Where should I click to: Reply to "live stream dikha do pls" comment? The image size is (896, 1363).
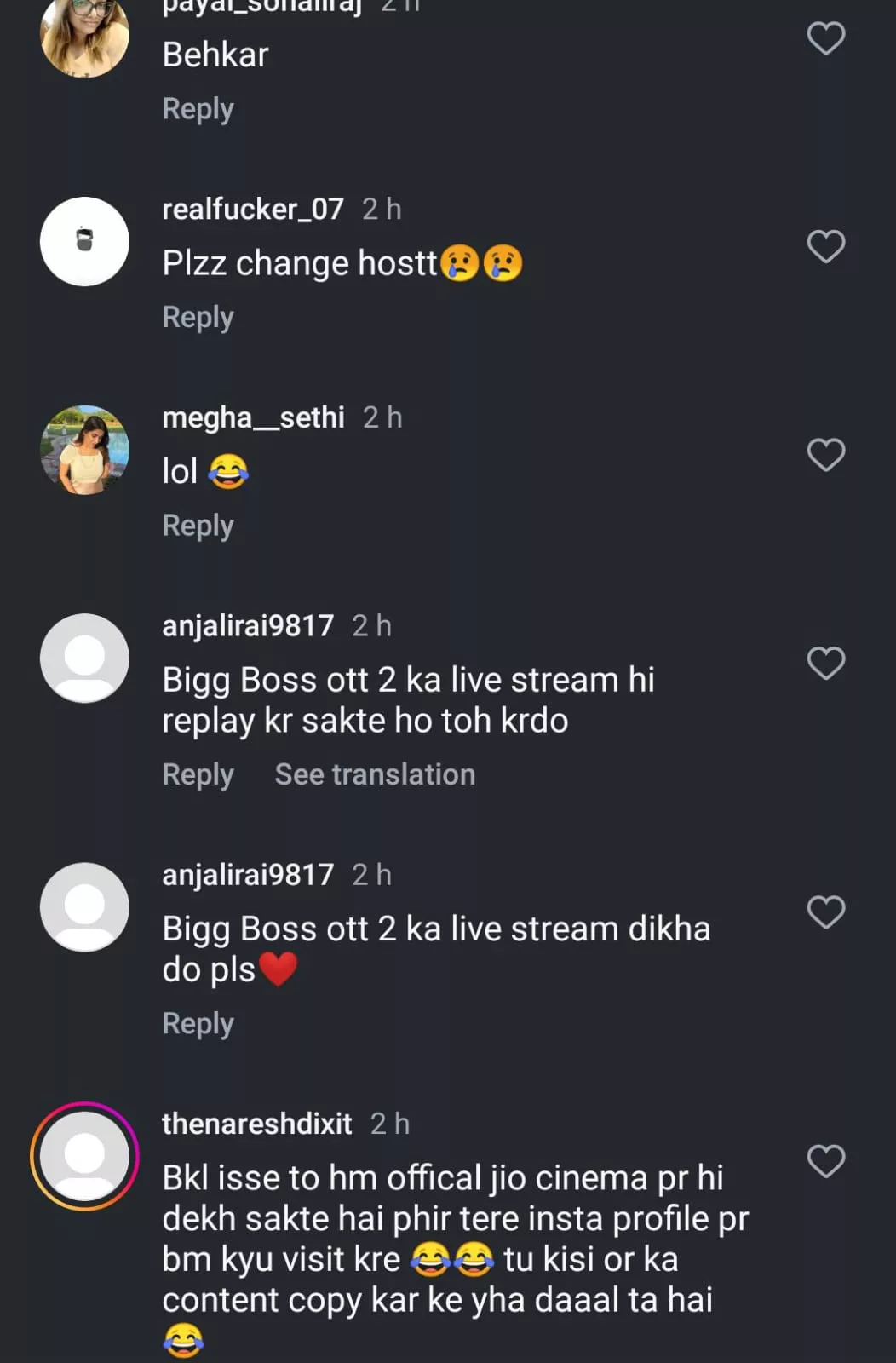click(x=198, y=1023)
